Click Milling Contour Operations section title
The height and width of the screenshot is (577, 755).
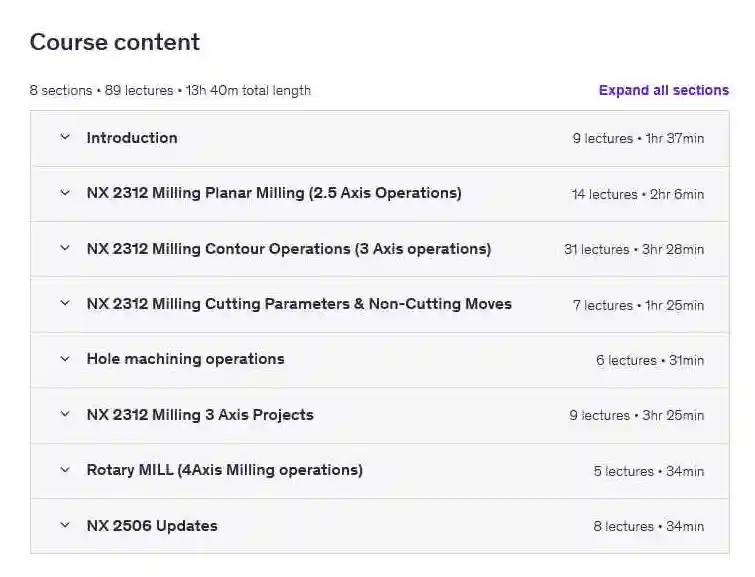pos(289,249)
